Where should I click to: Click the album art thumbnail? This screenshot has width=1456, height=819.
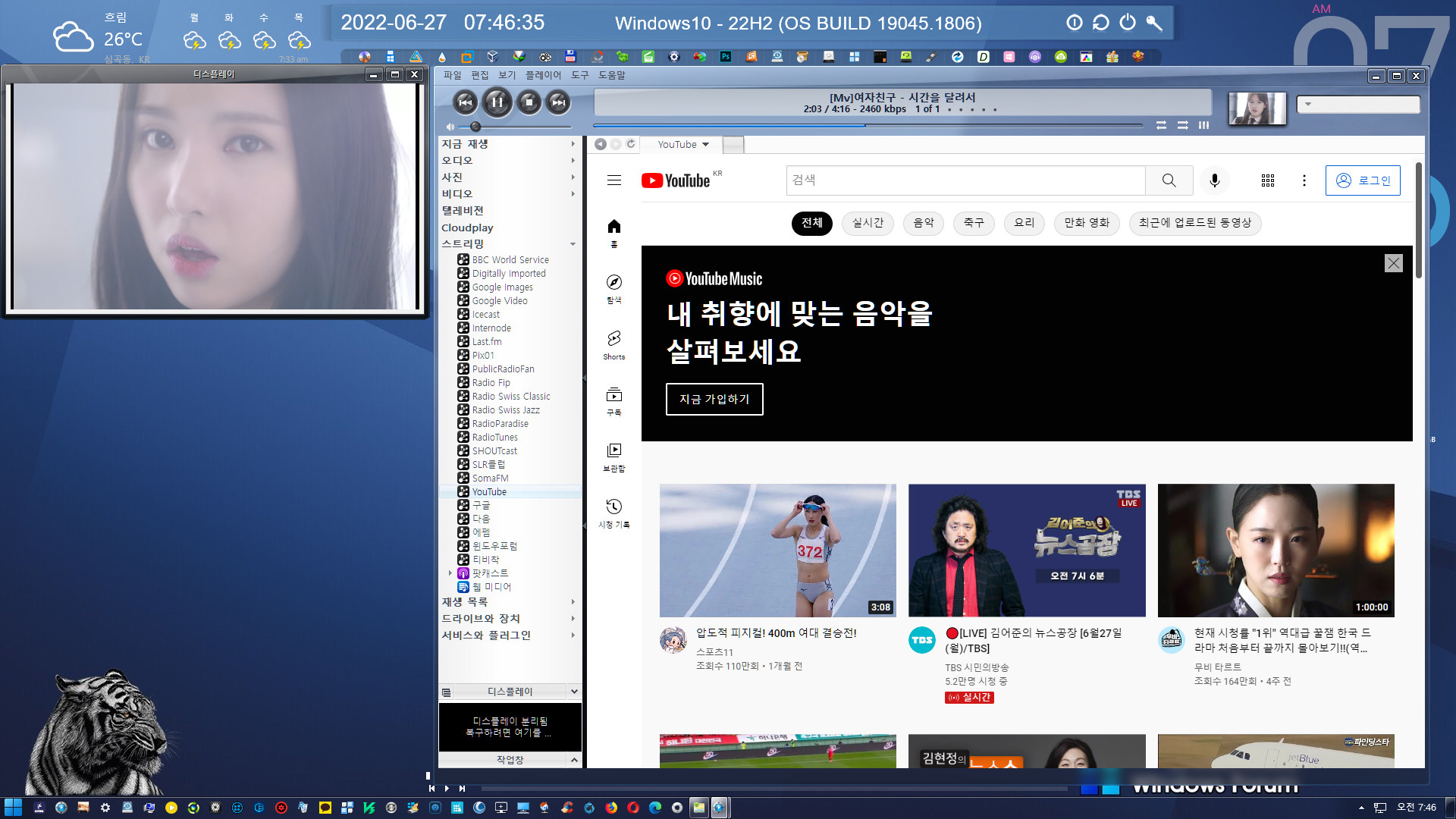click(x=1257, y=108)
